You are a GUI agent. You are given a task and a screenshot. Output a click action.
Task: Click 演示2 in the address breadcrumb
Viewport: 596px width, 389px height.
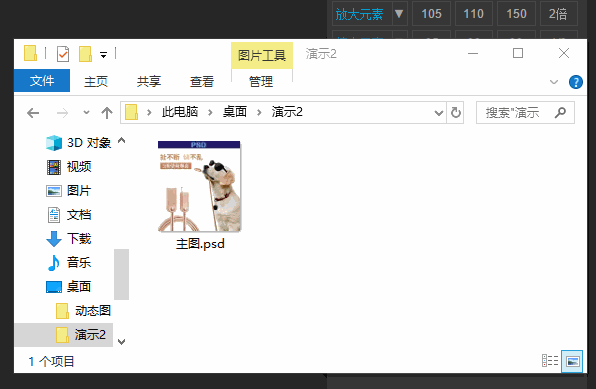tap(287, 112)
